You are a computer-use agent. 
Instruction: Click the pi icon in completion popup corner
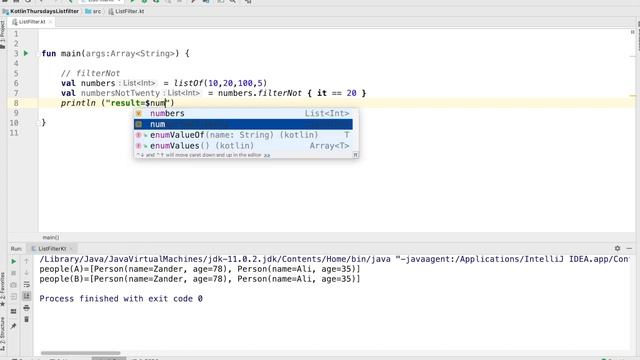pos(356,155)
